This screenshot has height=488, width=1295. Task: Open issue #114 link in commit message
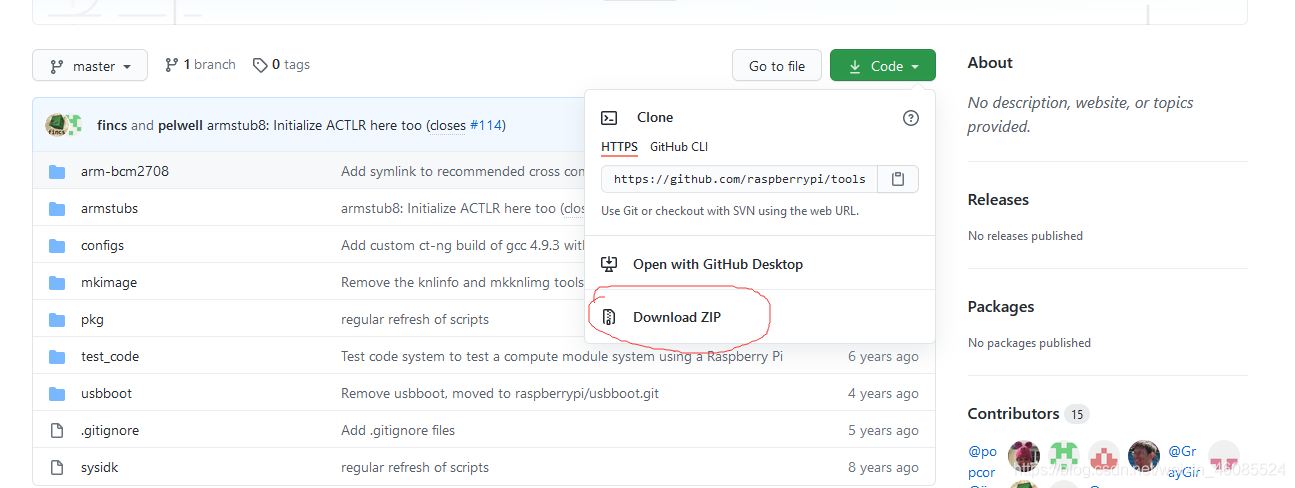tap(487, 125)
